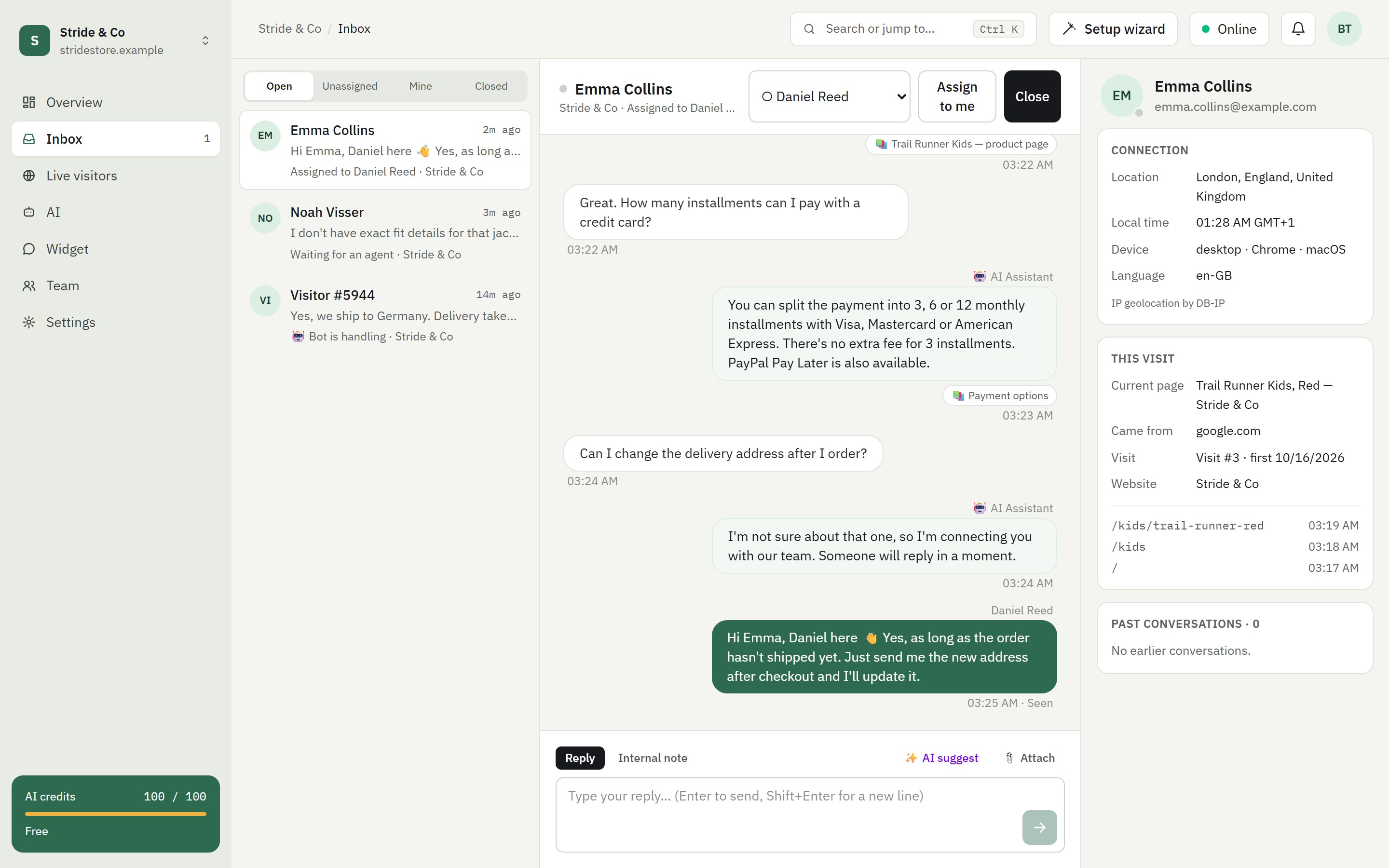Expand the workspace switcher chevron
This screenshot has height=868, width=1389.
(205, 40)
